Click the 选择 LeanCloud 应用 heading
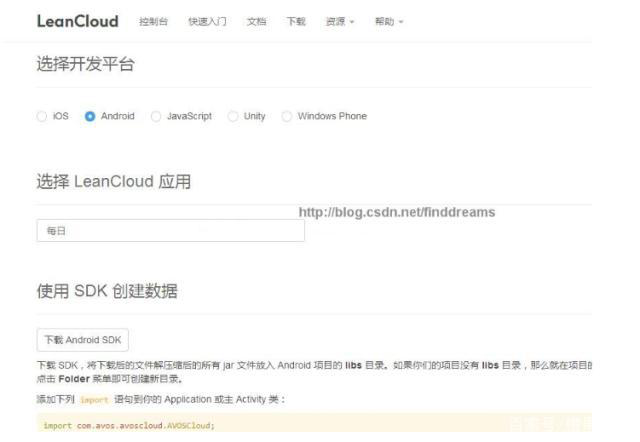Image resolution: width=640 pixels, height=442 pixels. tap(114, 182)
